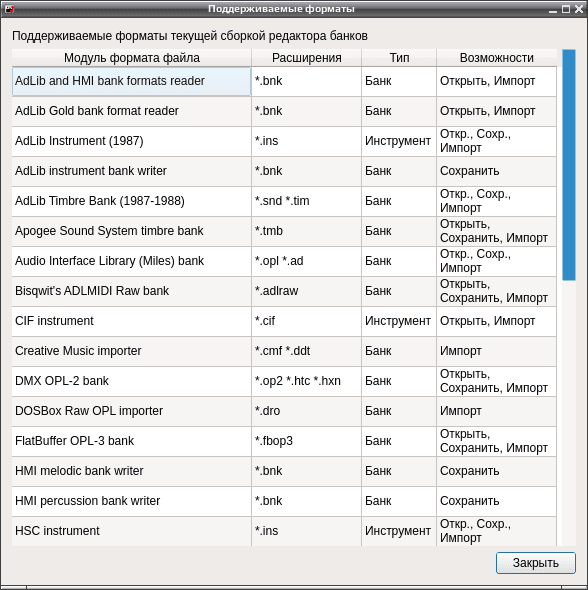
Task: Click Инструмент type in the HSC instrument row
Action: [x=399, y=531]
